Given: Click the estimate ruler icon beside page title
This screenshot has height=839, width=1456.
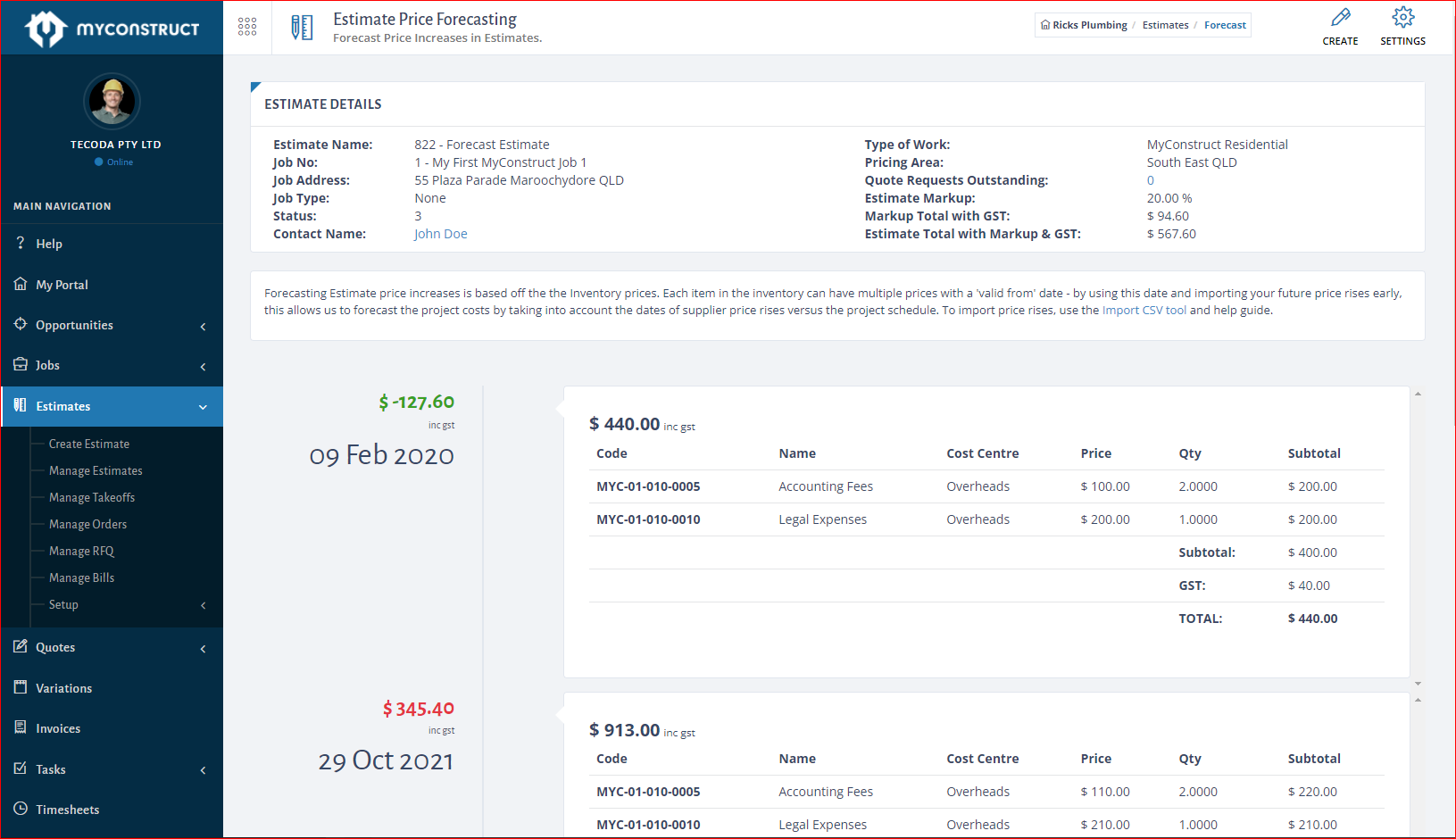Looking at the screenshot, I should (x=302, y=28).
